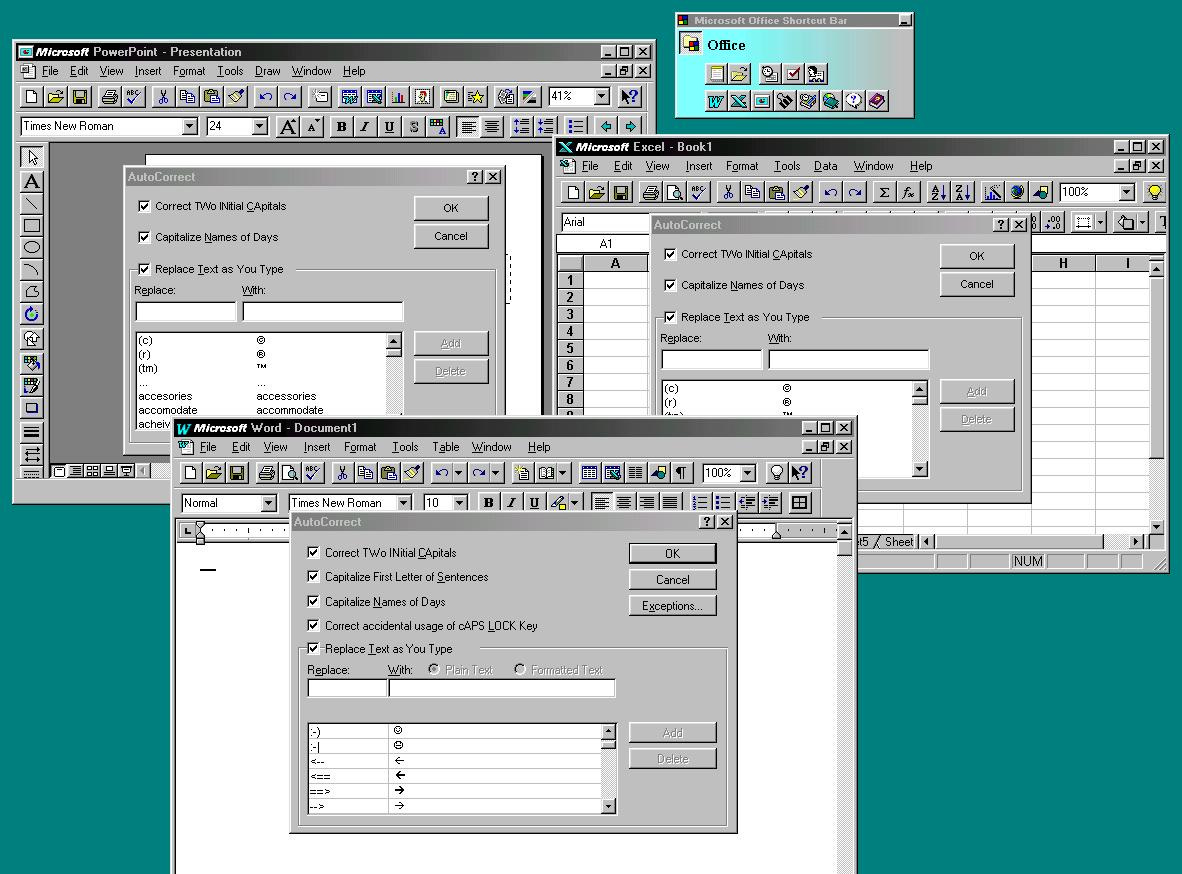The width and height of the screenshot is (1182, 874).
Task: Click Print Preview icon in Excel toolbar
Action: tap(675, 192)
